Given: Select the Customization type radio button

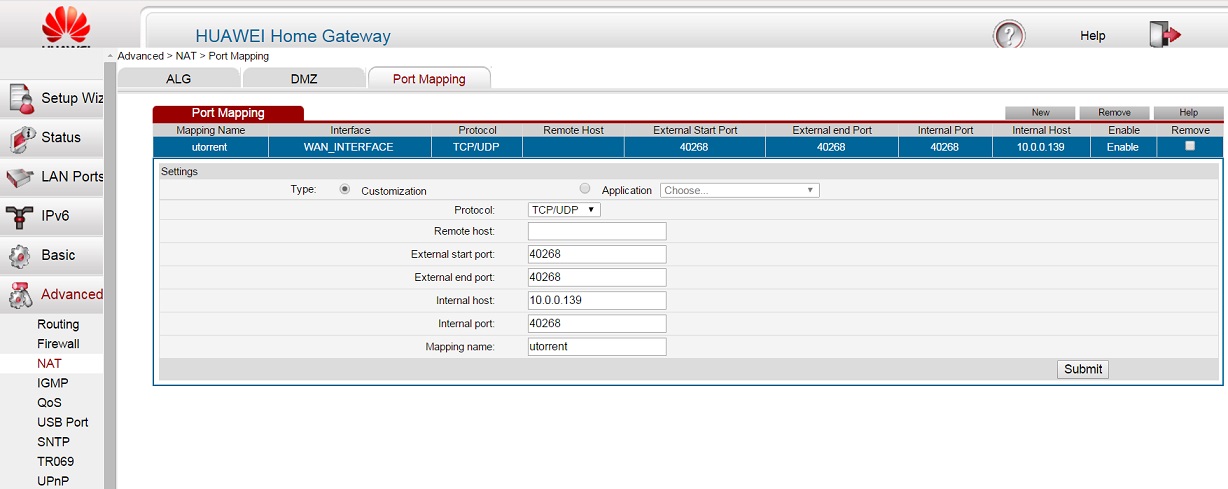Looking at the screenshot, I should (x=345, y=189).
